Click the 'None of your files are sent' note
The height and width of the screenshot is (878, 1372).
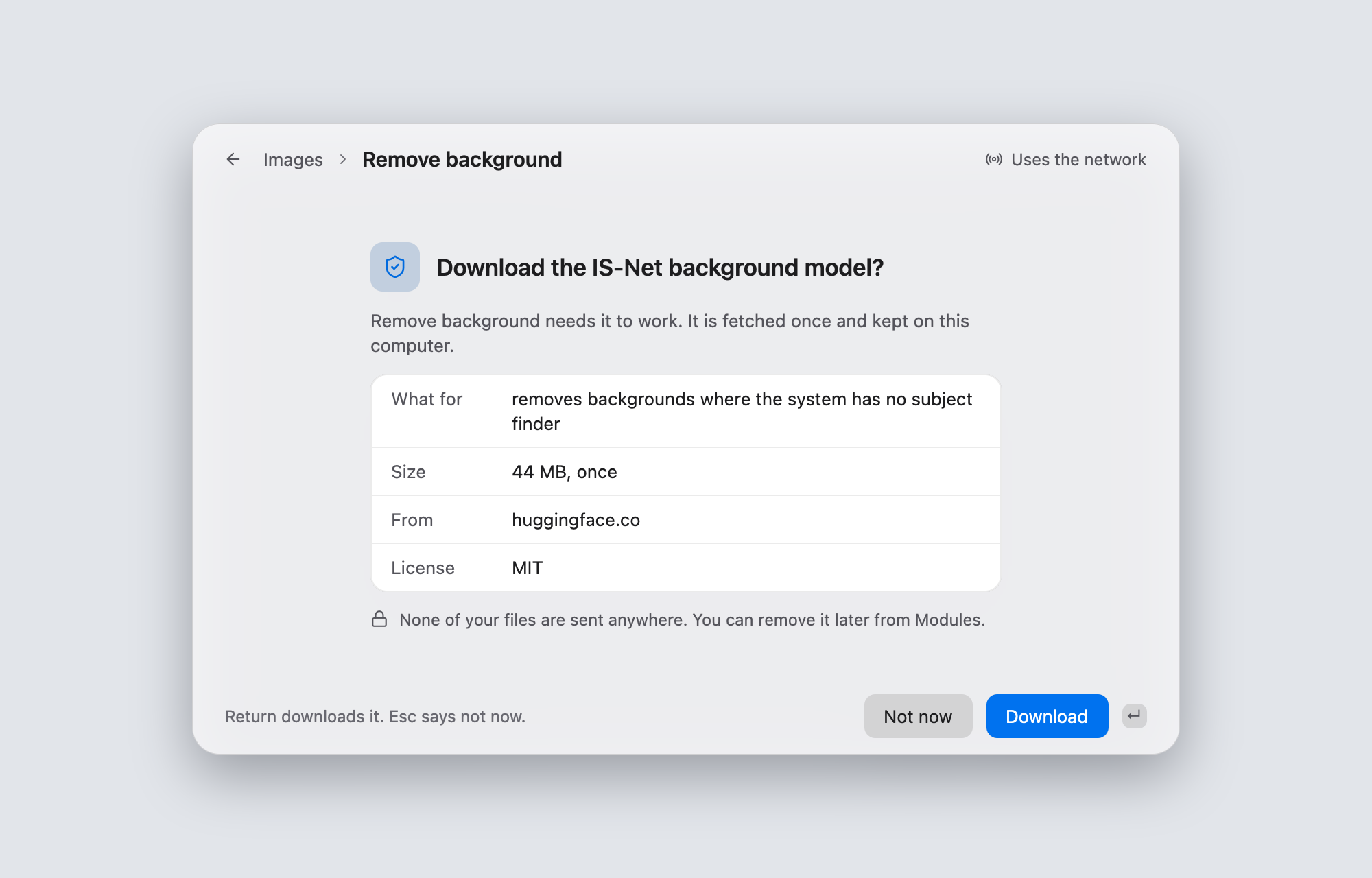692,620
